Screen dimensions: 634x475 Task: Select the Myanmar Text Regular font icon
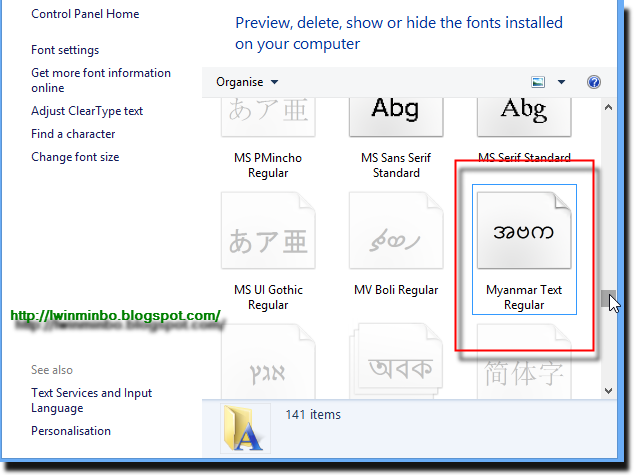[x=524, y=230]
